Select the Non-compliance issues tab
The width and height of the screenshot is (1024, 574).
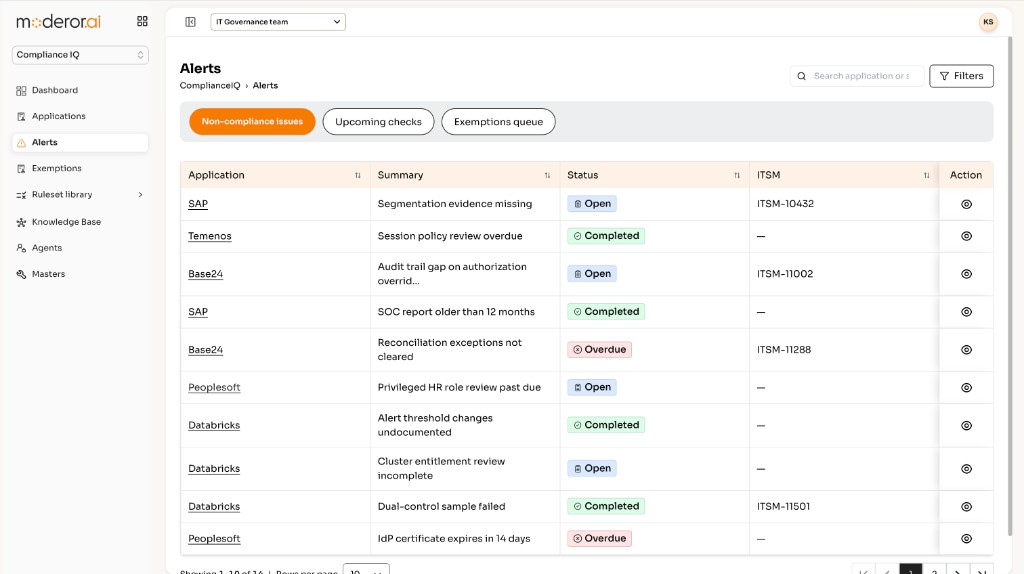(x=252, y=121)
